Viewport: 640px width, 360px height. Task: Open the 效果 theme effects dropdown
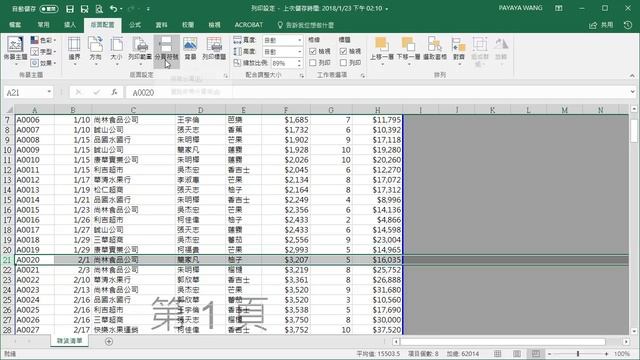tap(43, 63)
